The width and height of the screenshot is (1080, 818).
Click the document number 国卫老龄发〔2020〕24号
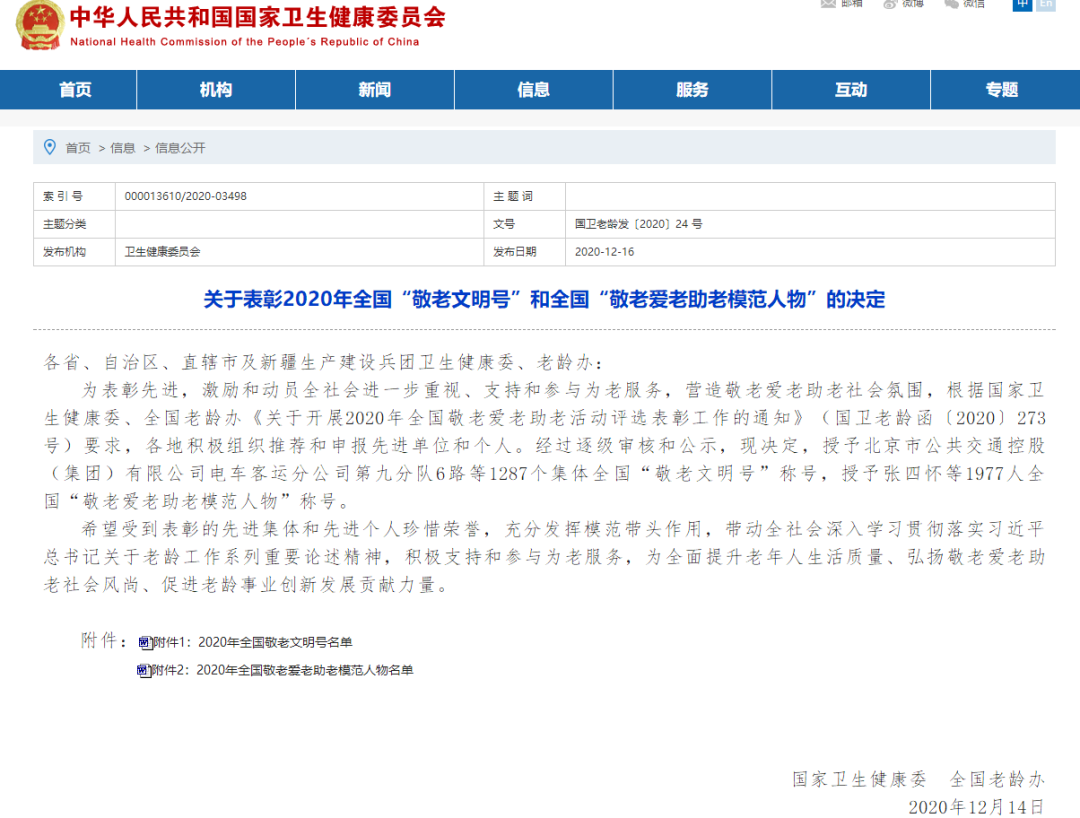click(x=638, y=224)
